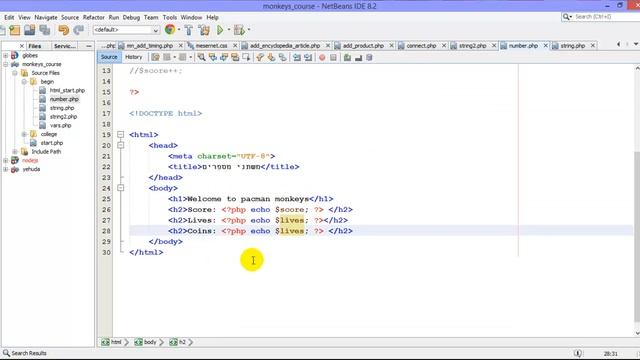
Task: Click the last editor toolbar icon after Uncomment
Action: point(369,58)
